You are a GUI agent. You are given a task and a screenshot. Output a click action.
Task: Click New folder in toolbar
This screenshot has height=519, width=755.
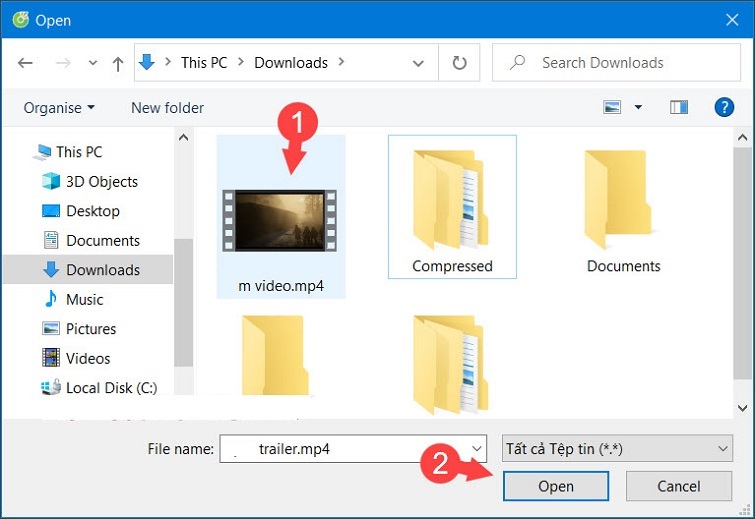[167, 107]
